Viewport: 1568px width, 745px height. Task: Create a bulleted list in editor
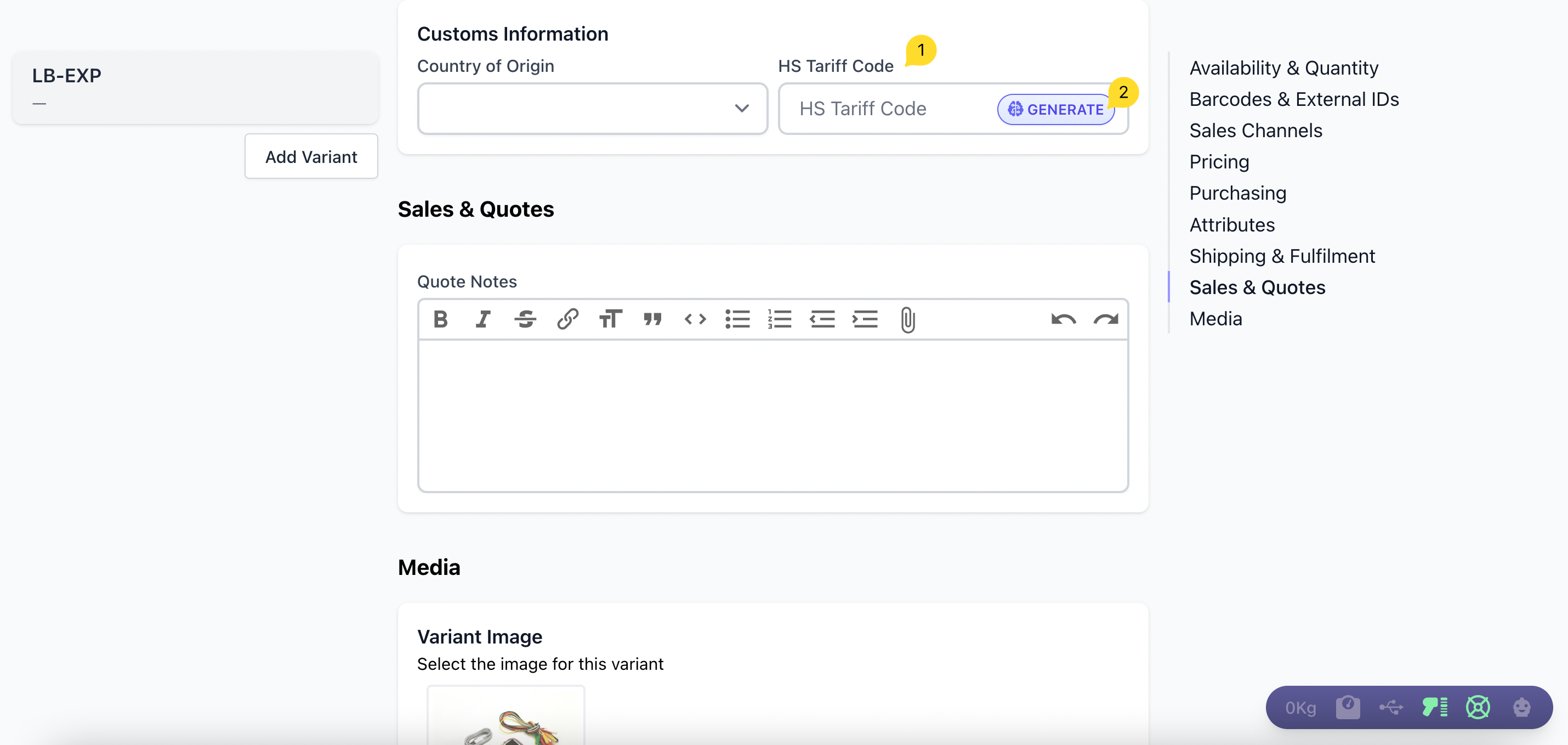[737, 319]
